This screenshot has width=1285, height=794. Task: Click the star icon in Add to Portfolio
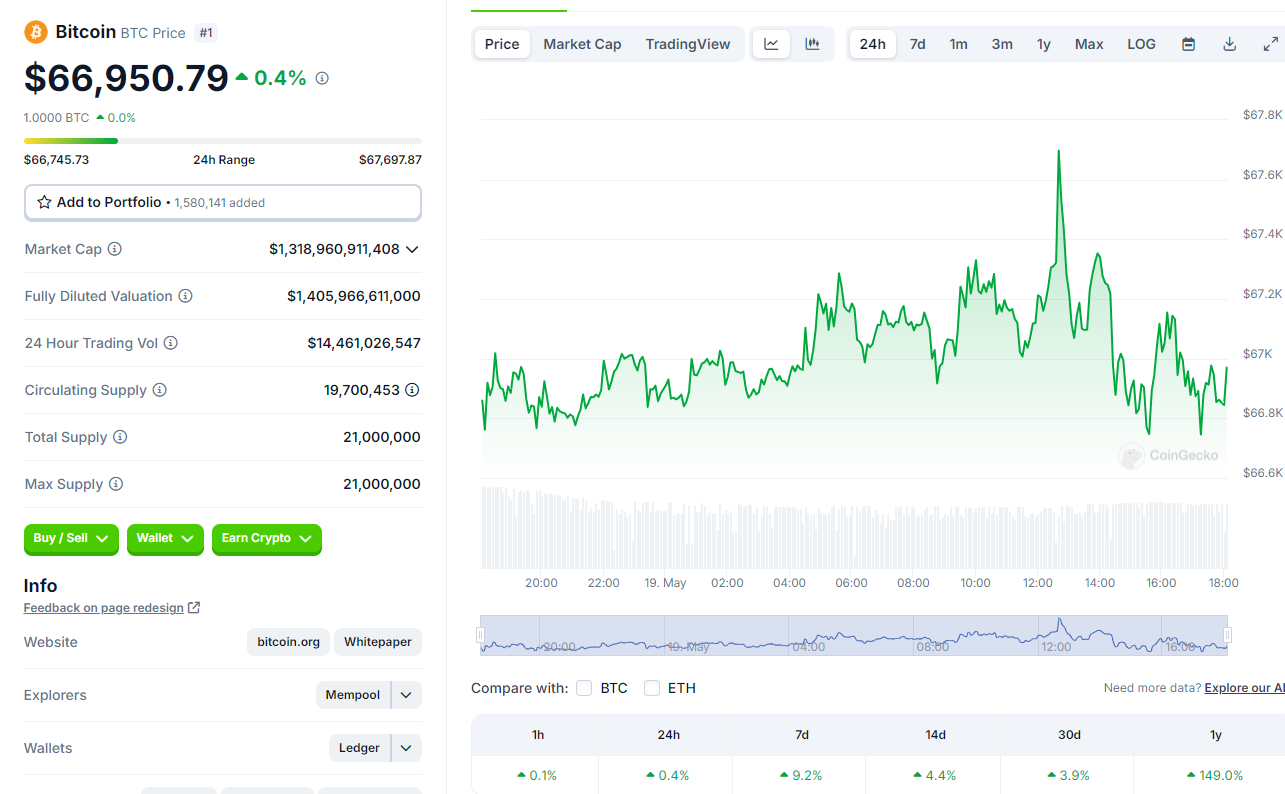(44, 202)
